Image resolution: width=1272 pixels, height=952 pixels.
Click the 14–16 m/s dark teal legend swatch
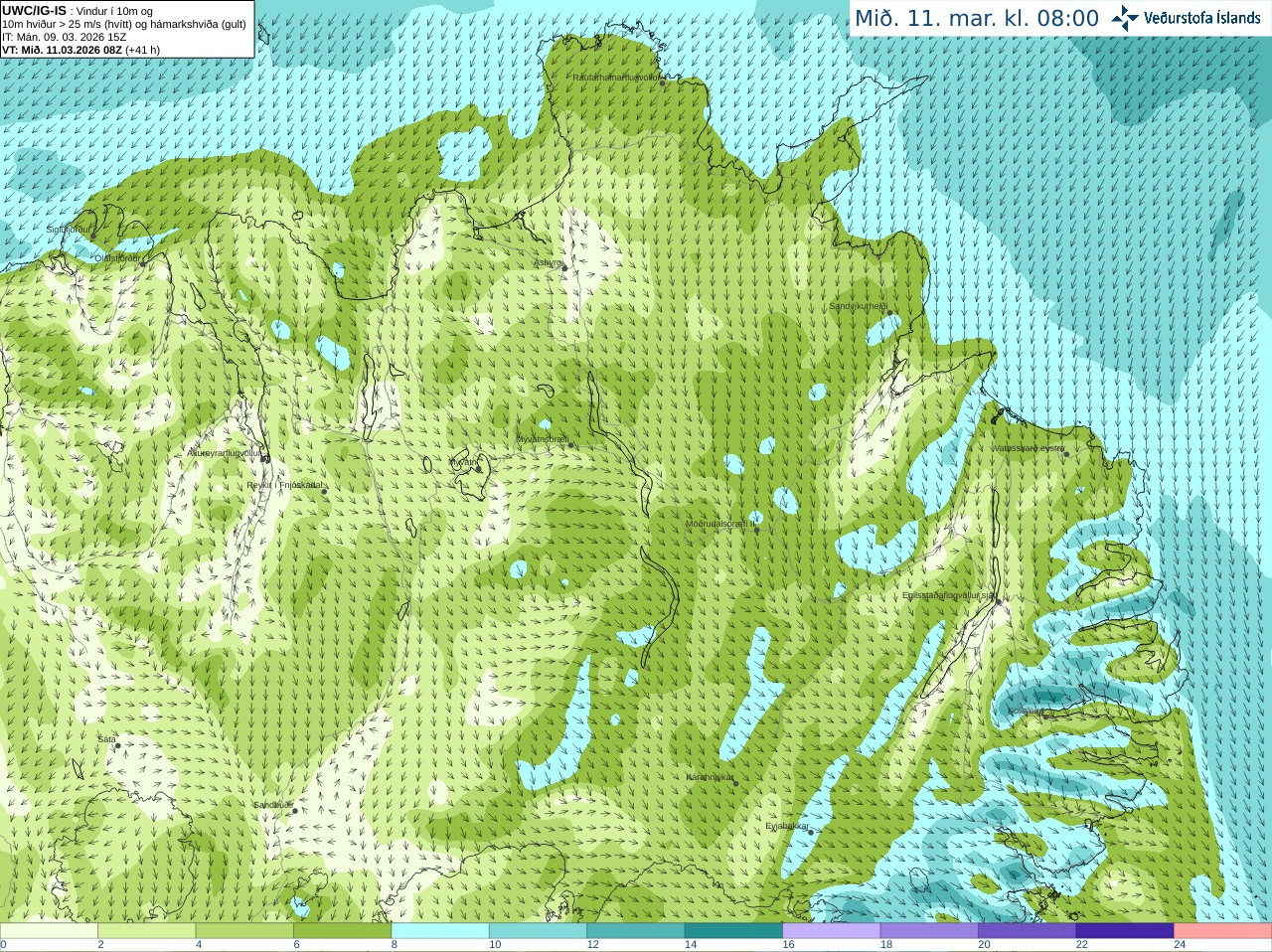coord(734,931)
